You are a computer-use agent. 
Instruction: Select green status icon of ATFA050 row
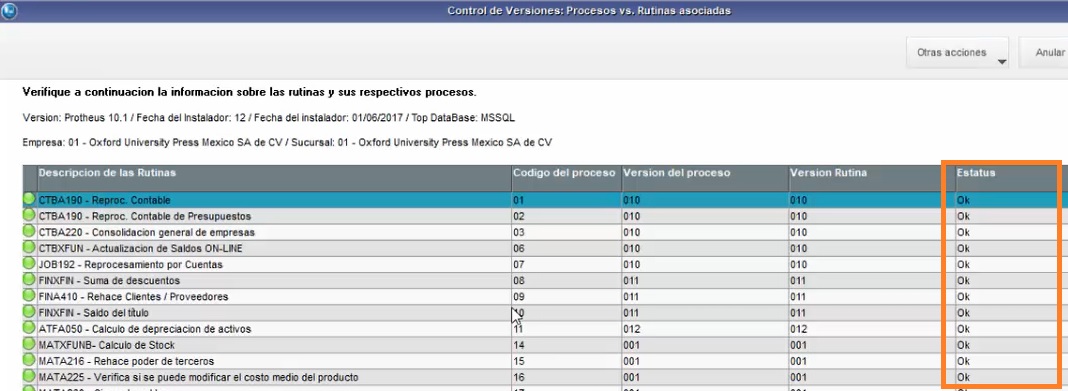29,328
